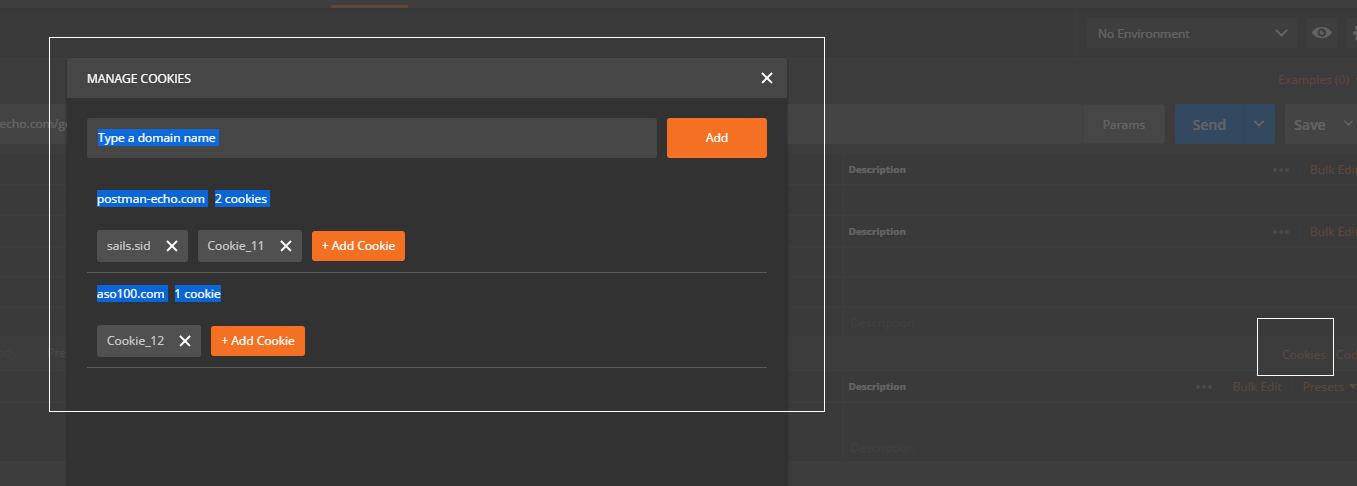Send the request
Screen dimensions: 1357x486
tap(1208, 125)
